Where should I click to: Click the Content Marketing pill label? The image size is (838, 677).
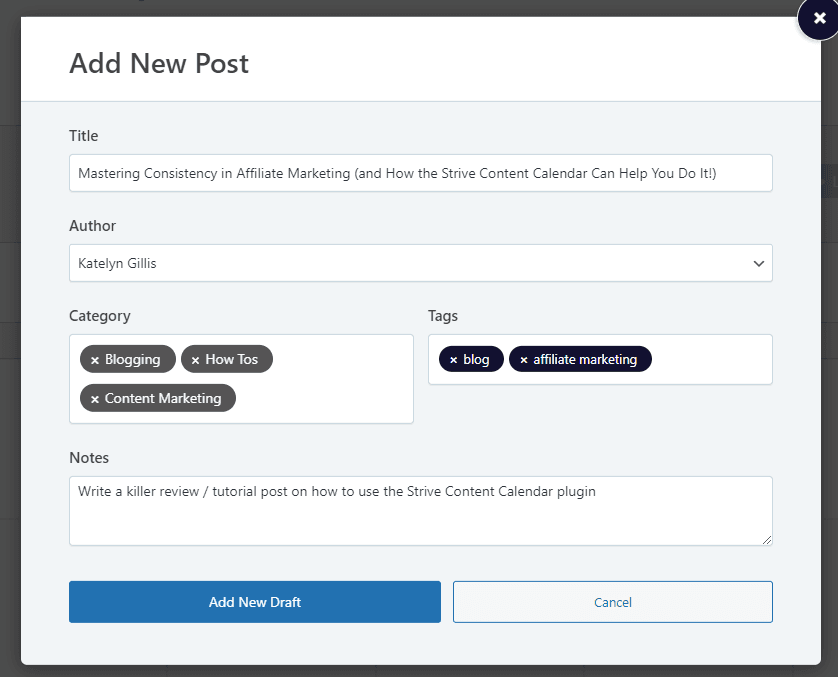pos(165,398)
